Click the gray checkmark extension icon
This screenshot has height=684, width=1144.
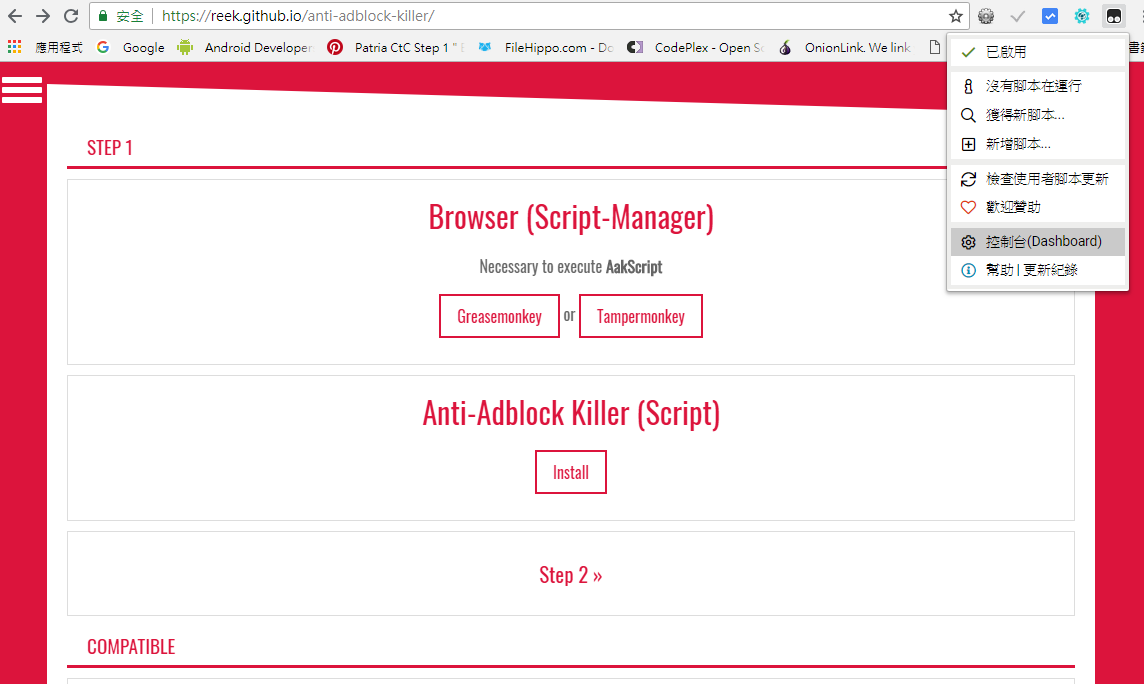click(x=1018, y=16)
